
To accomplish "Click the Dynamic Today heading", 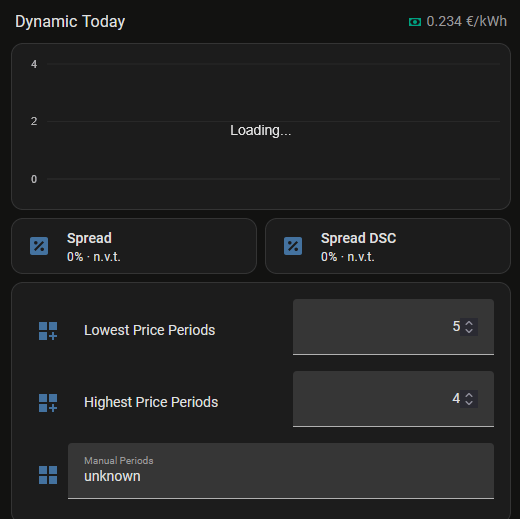I will [70, 22].
